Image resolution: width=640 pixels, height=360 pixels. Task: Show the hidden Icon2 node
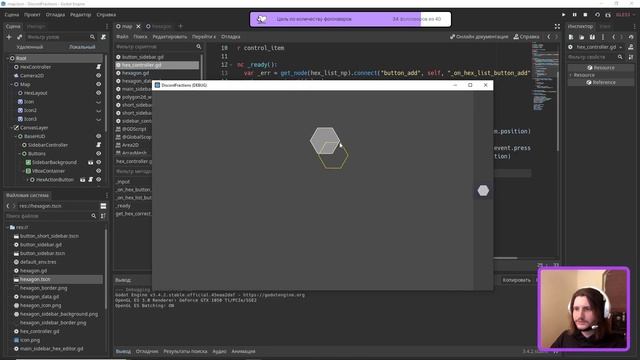tap(98, 110)
